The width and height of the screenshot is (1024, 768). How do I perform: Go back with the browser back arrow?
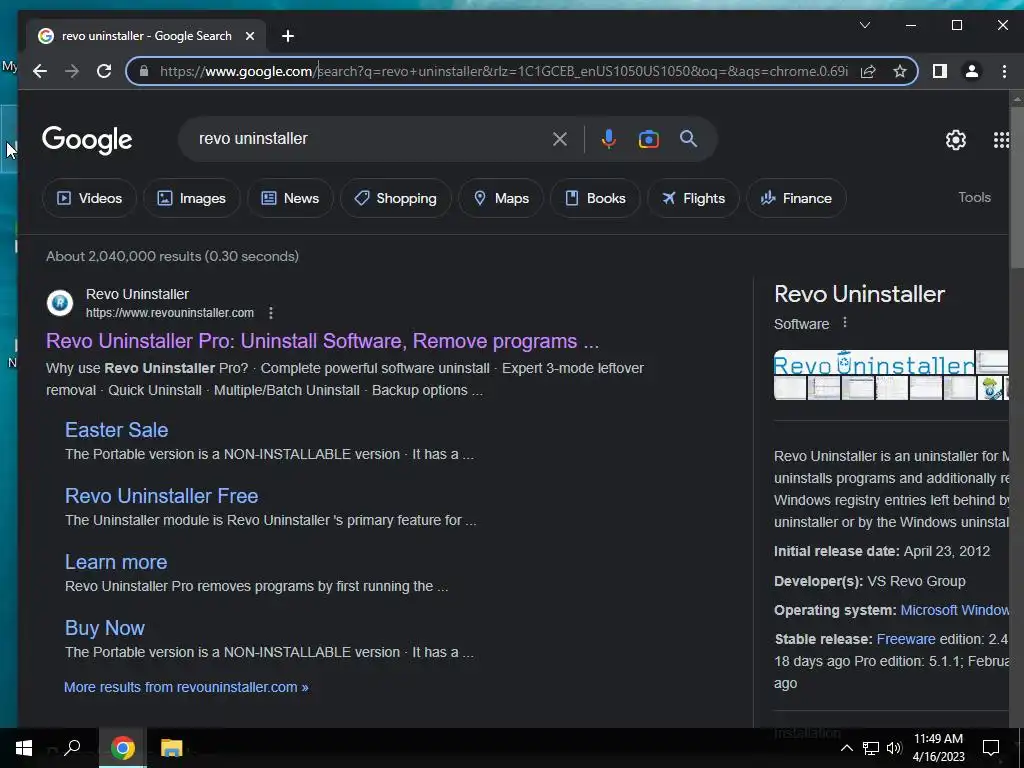pos(40,71)
